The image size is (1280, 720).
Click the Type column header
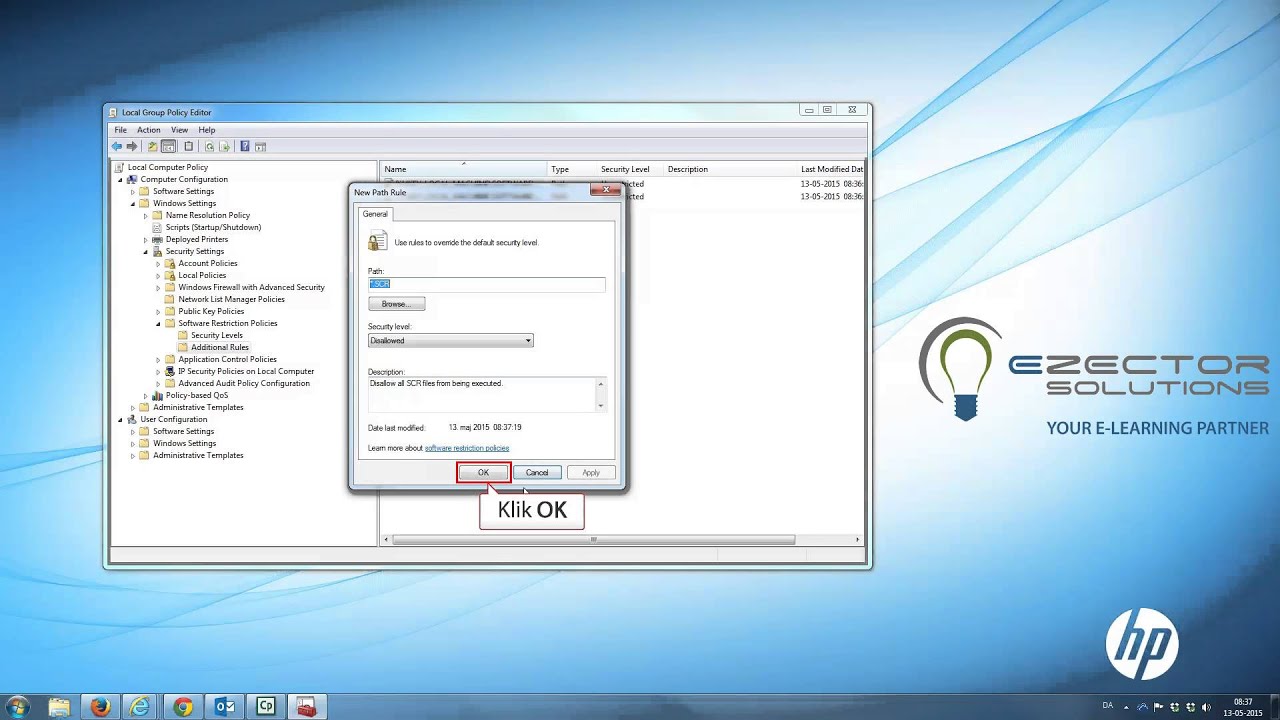coord(560,169)
